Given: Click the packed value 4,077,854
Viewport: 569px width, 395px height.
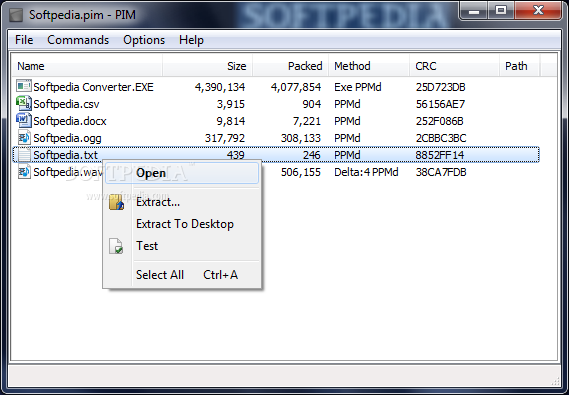Looking at the screenshot, I should (x=296, y=87).
